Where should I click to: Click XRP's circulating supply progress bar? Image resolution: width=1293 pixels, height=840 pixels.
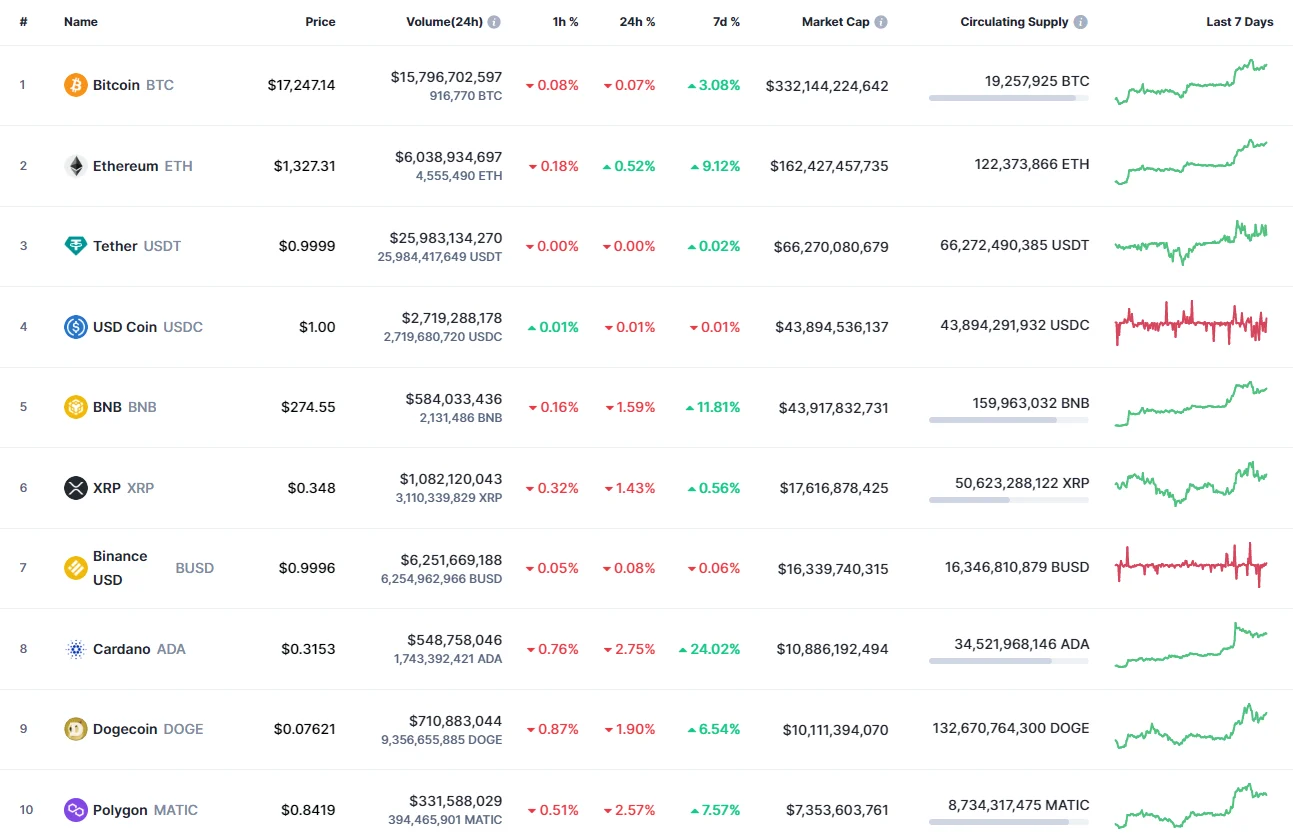1009,500
